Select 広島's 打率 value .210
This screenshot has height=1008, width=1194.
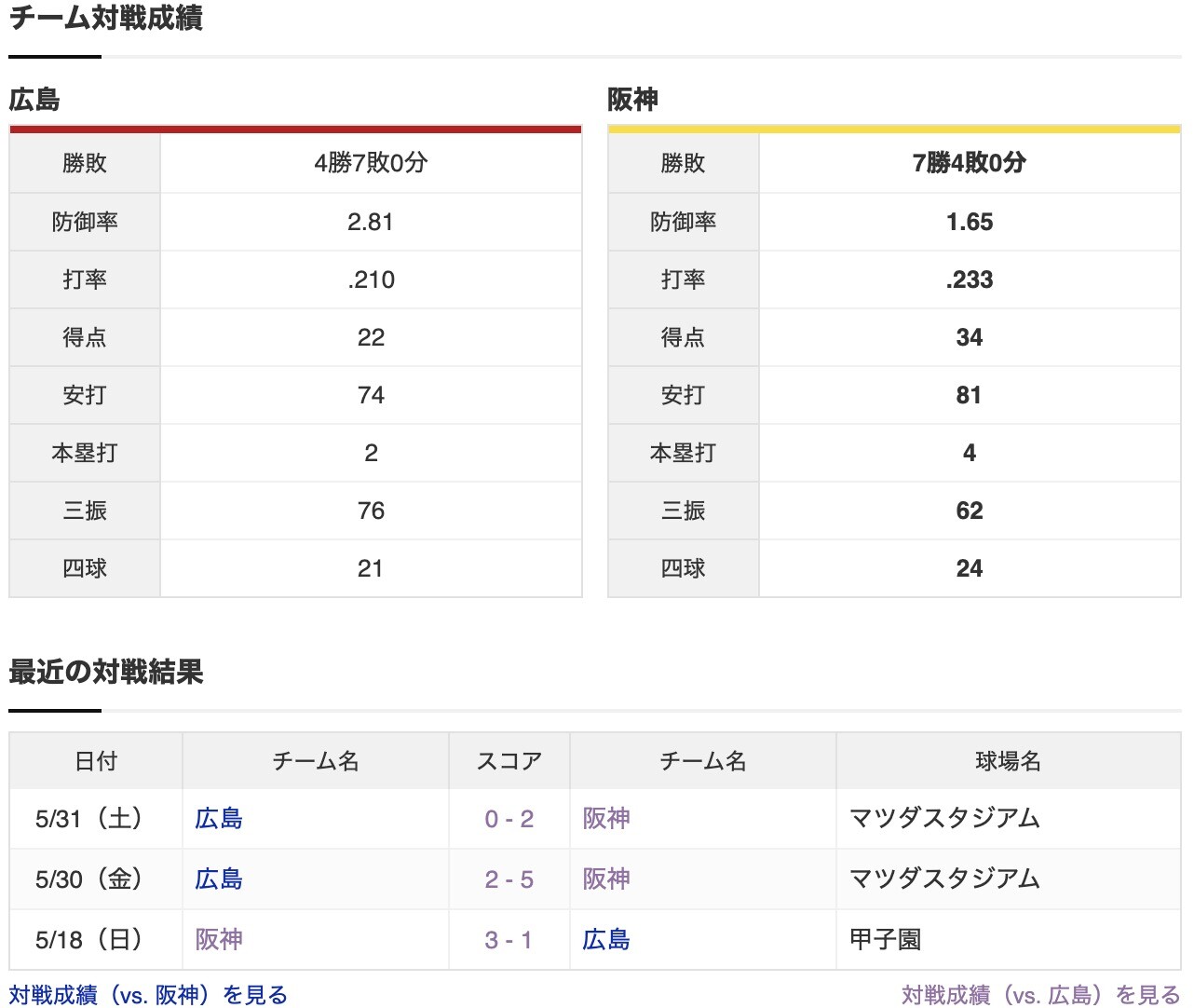(x=371, y=279)
